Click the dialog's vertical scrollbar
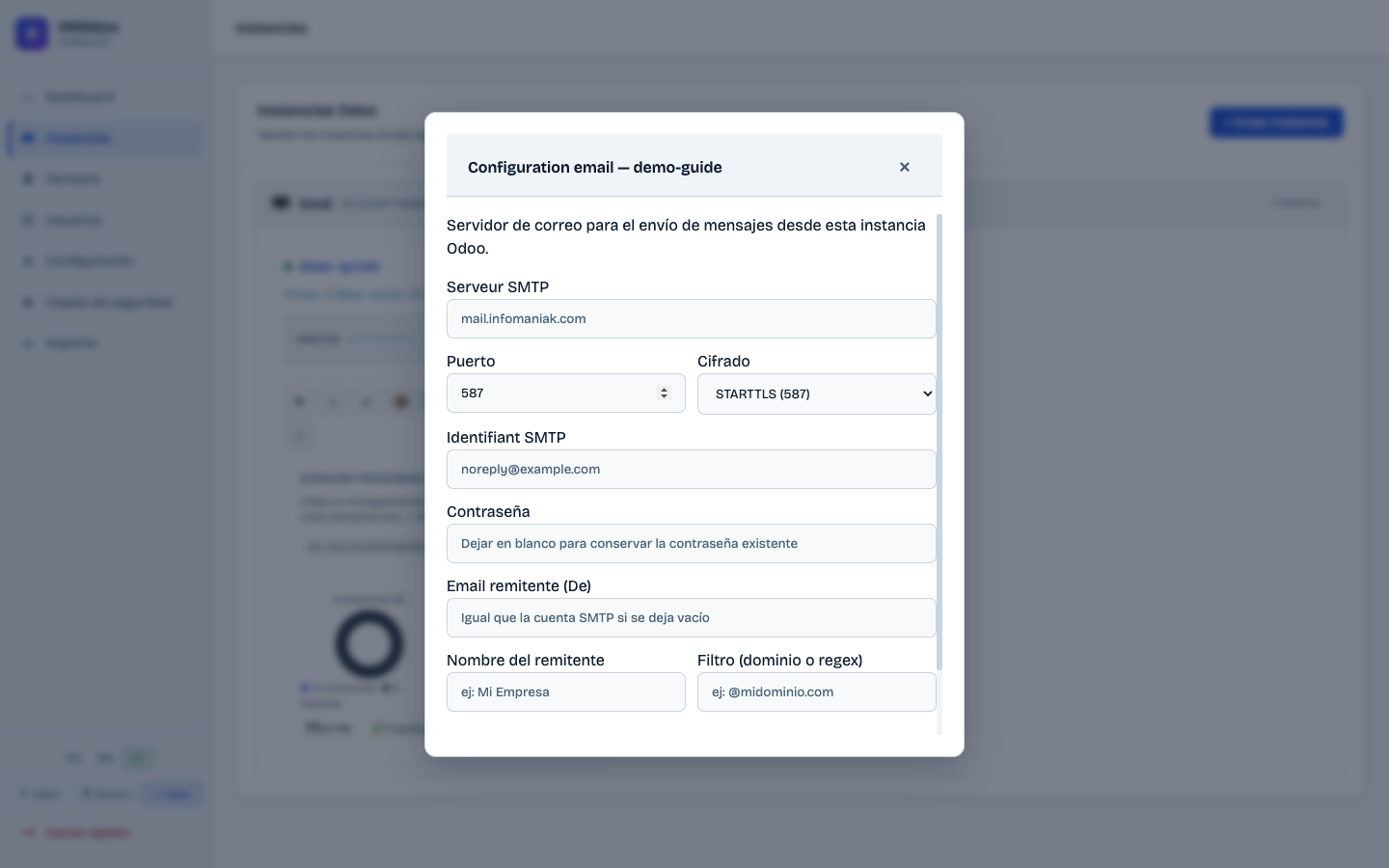1389x868 pixels. point(940,443)
